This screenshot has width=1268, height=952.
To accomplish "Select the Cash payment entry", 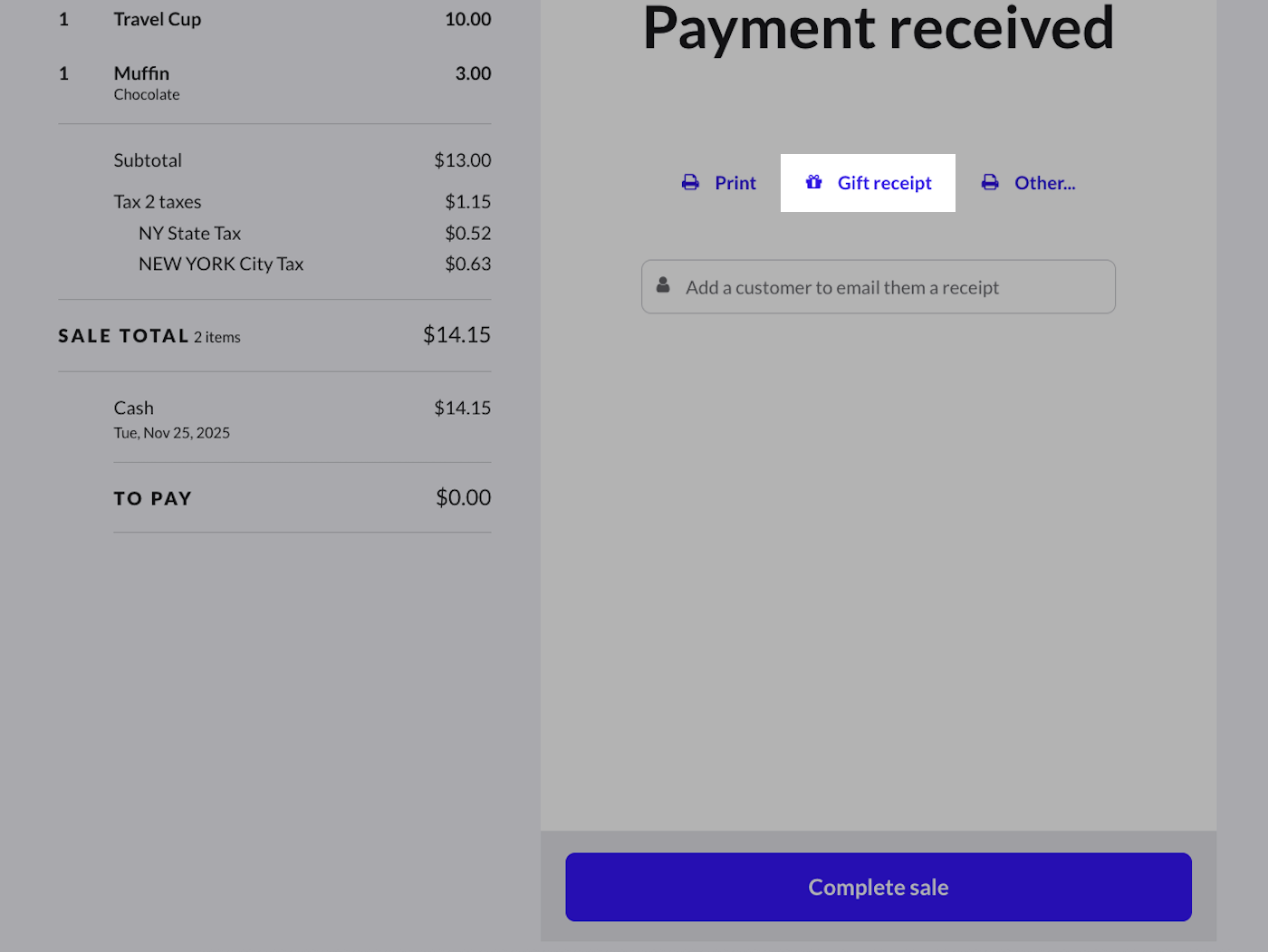I will (x=134, y=409).
